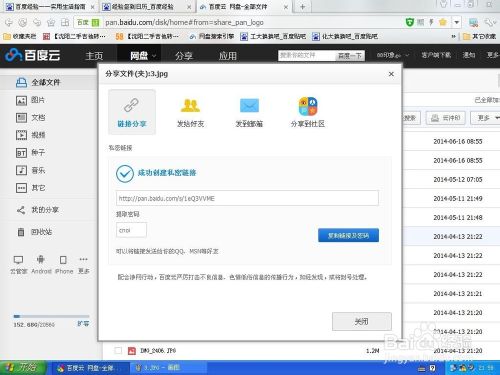This screenshot has height=375, width=500.
Task: Open the user account dropdown in header
Action: 393,55
